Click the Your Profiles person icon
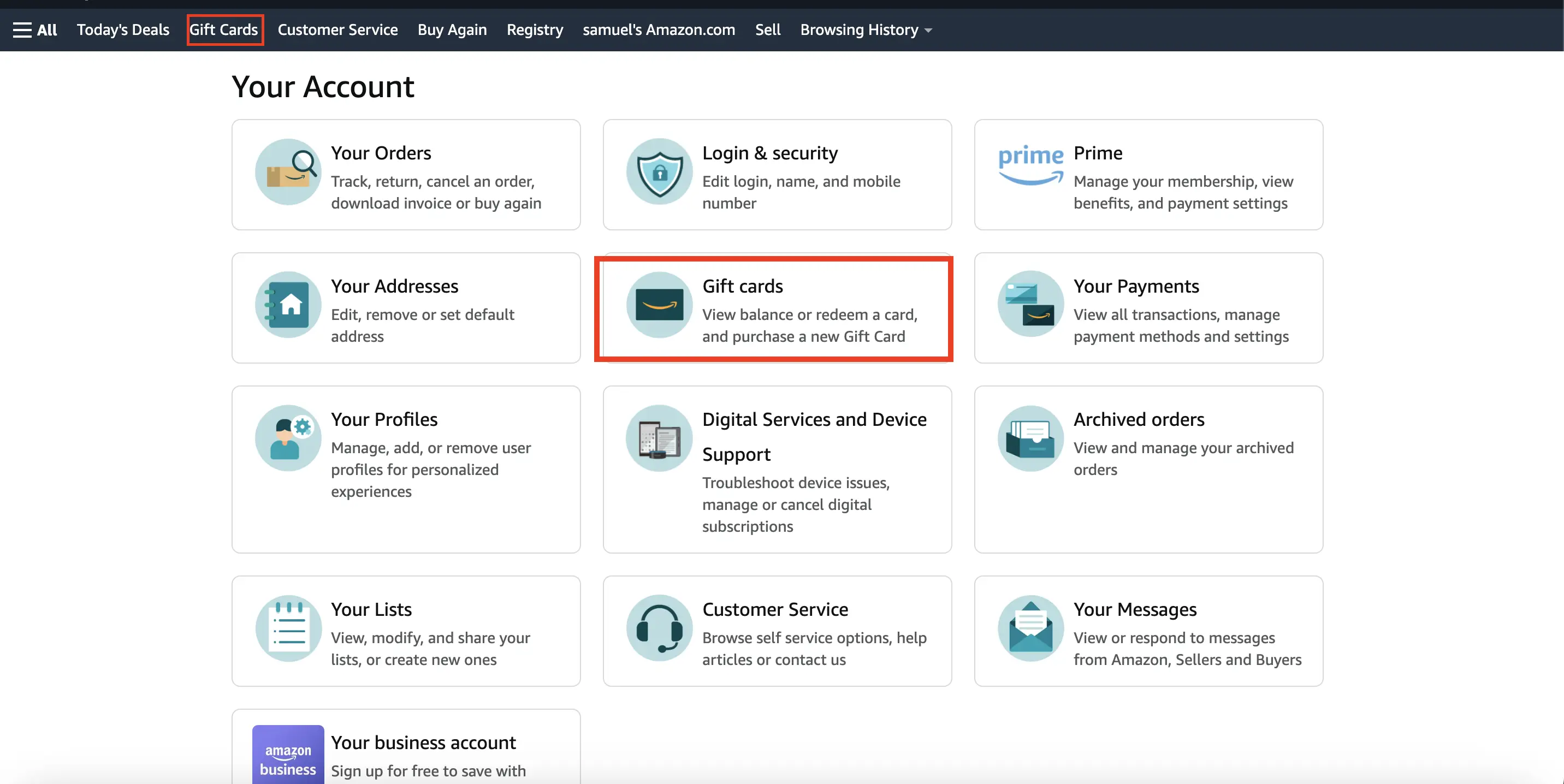This screenshot has height=784, width=1564. [x=288, y=438]
